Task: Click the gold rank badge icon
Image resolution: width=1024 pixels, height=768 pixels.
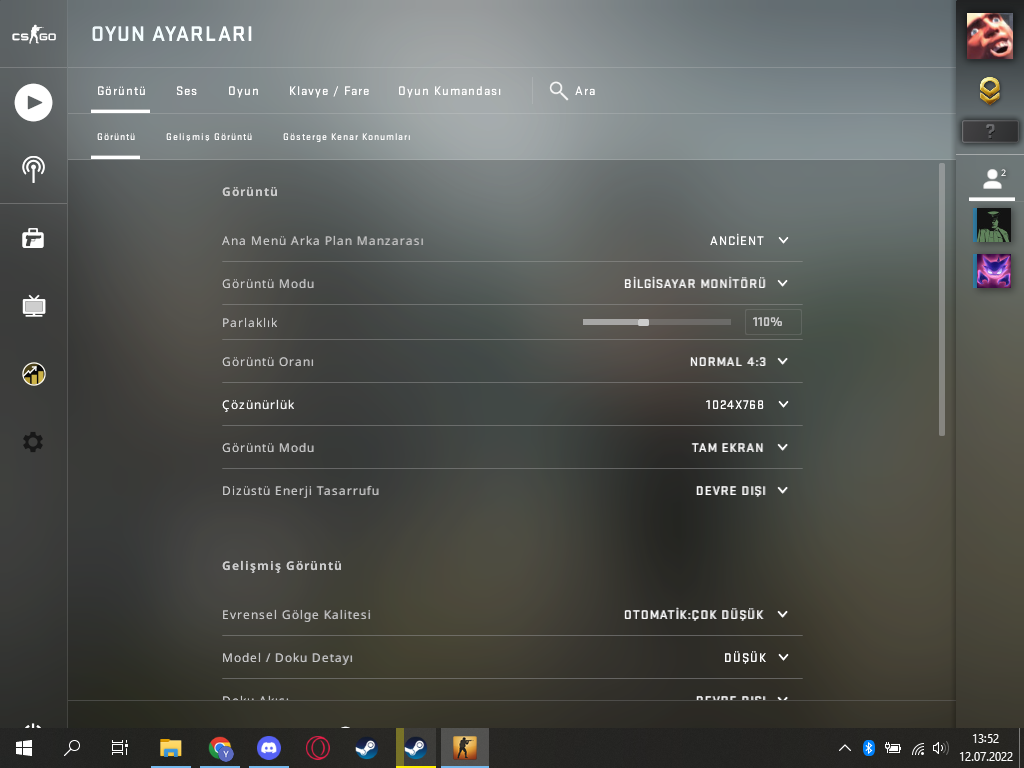Action: click(x=989, y=91)
